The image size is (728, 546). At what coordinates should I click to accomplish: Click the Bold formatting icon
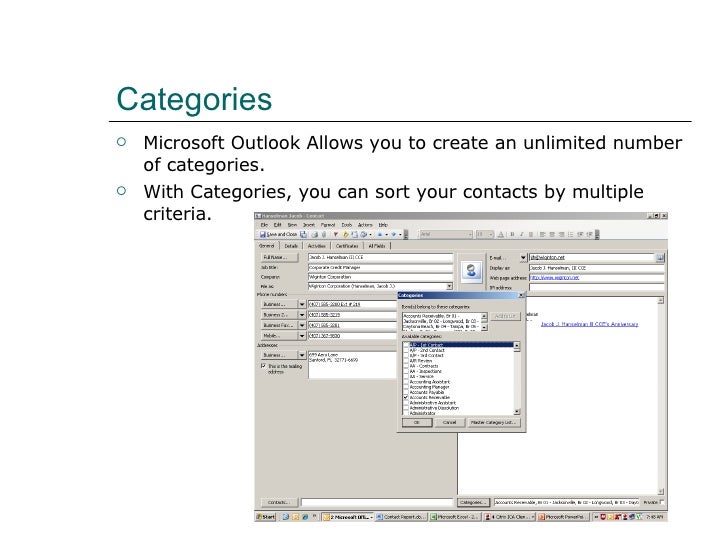(513, 234)
